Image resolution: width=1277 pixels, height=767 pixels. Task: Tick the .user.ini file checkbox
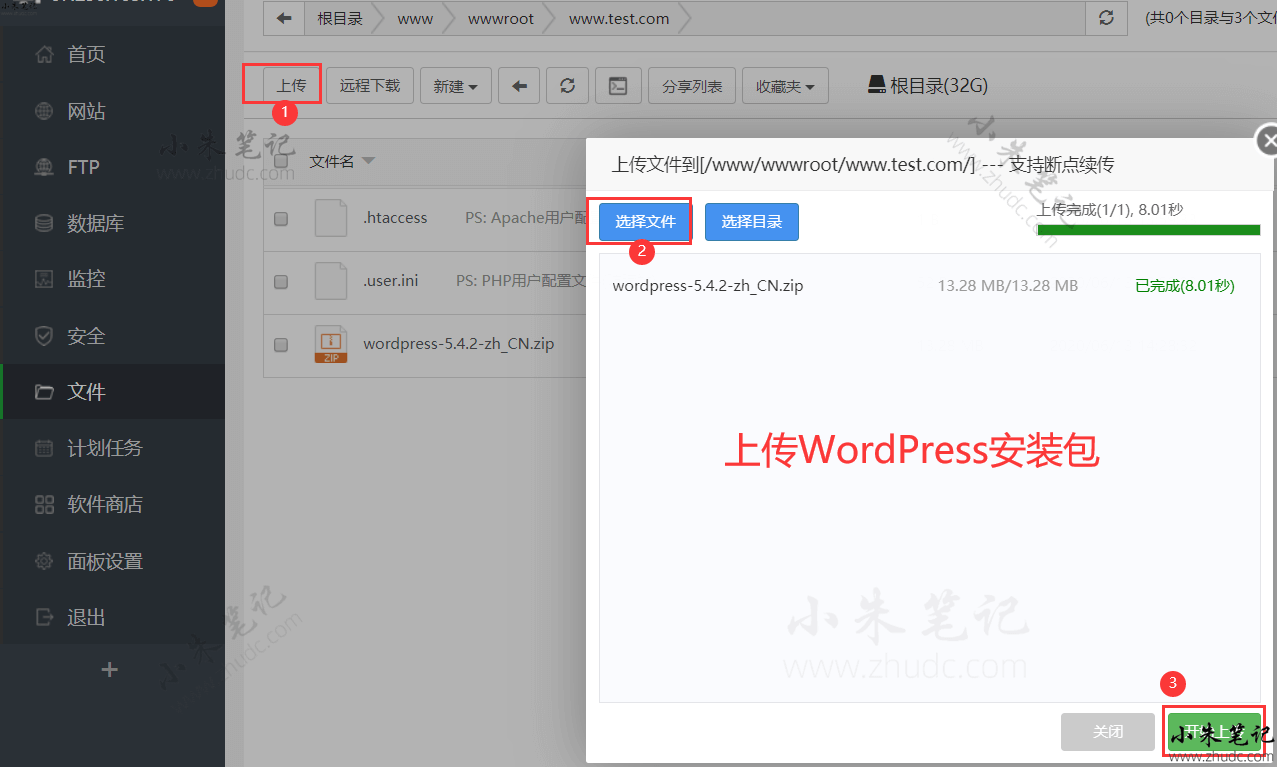(281, 281)
